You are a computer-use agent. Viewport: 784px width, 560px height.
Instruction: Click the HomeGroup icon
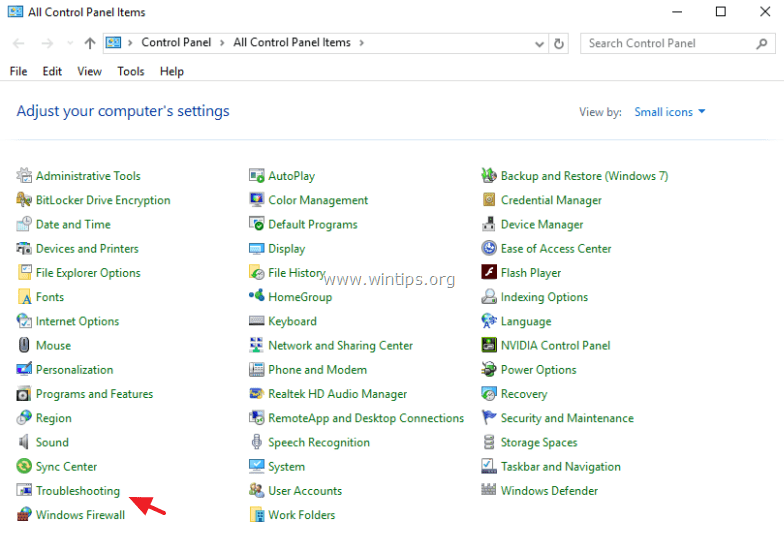point(256,296)
